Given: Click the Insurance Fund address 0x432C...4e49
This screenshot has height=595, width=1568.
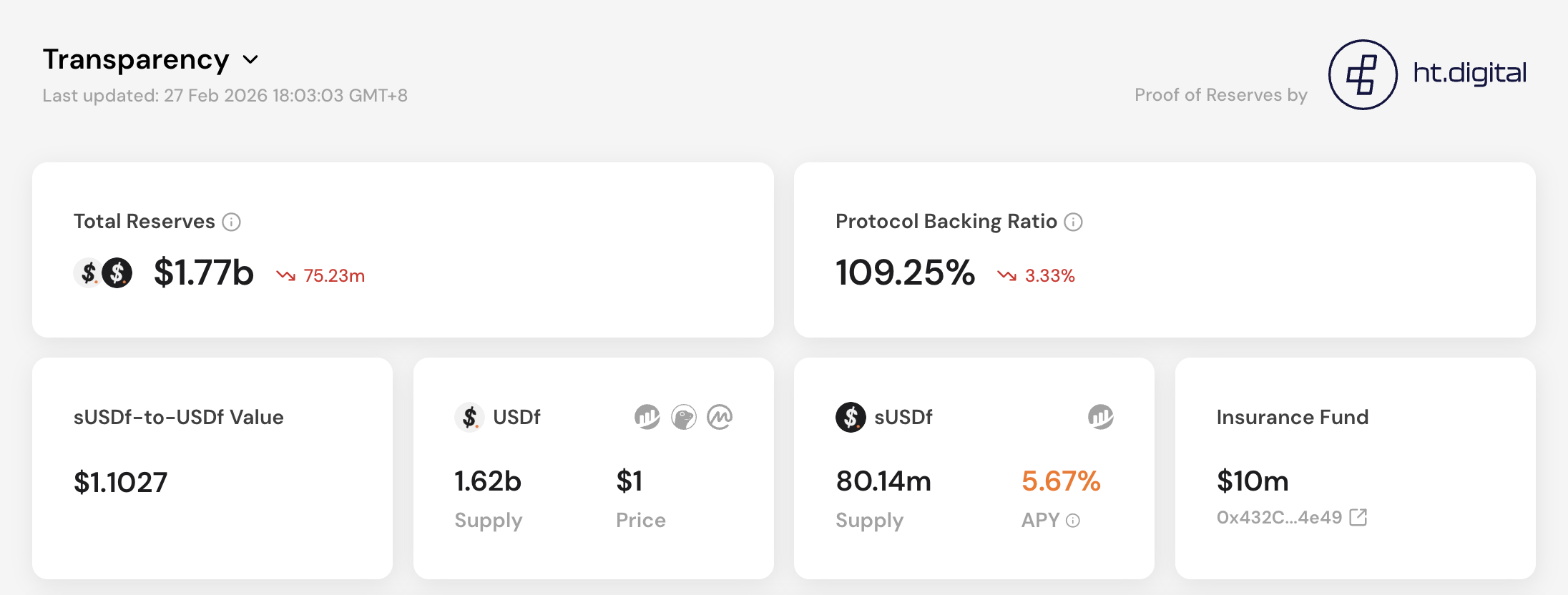Looking at the screenshot, I should [x=1279, y=517].
